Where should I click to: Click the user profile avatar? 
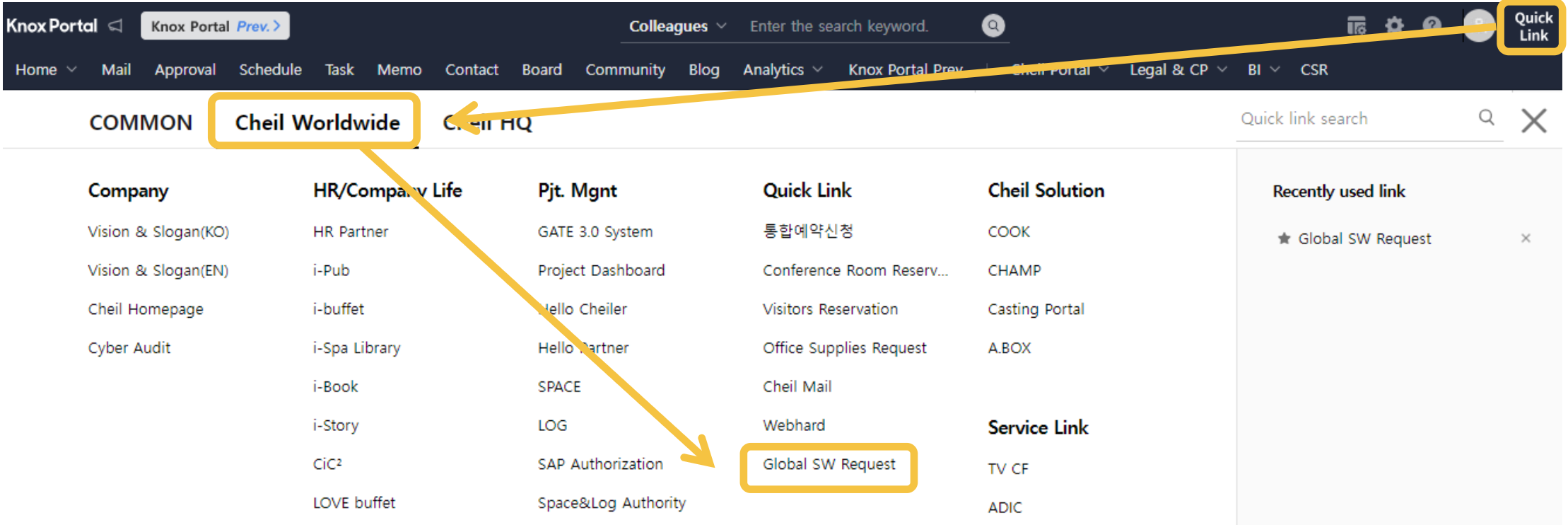[1478, 26]
